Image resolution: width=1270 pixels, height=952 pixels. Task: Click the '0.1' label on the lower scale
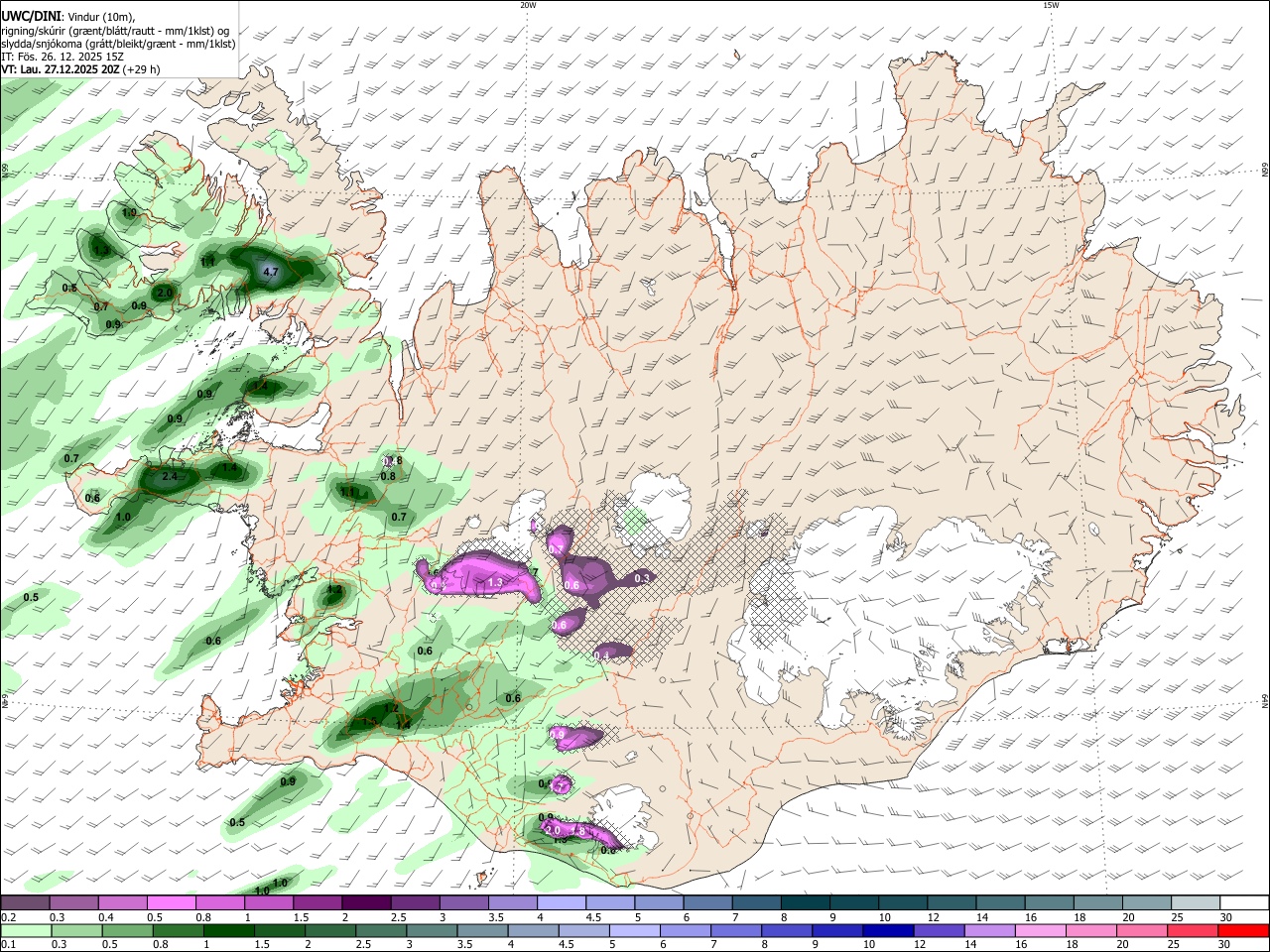pyautogui.click(x=8, y=945)
